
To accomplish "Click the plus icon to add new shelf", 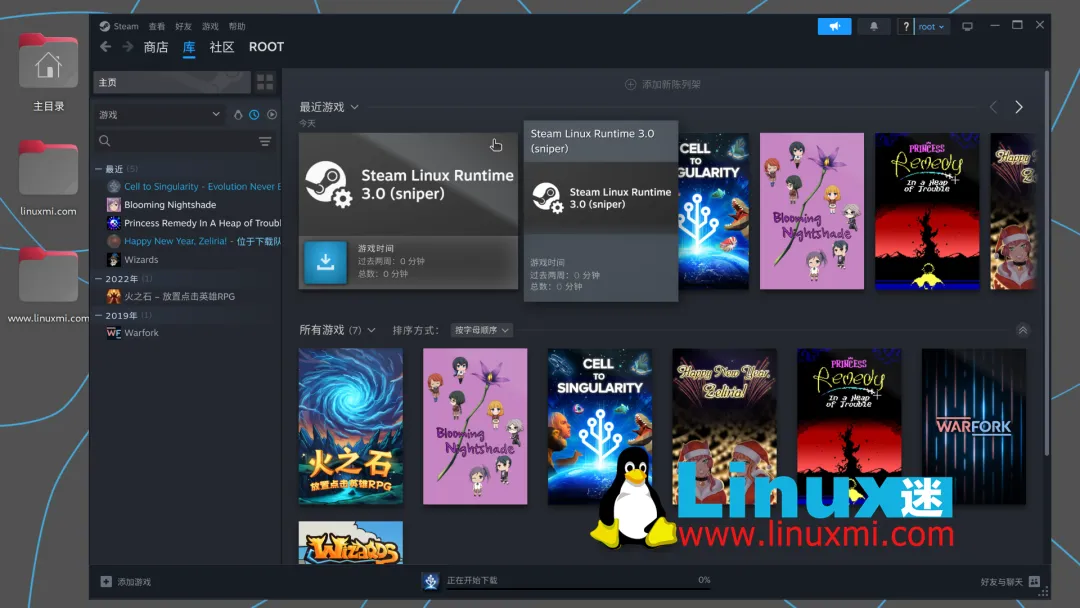I will click(x=630, y=84).
